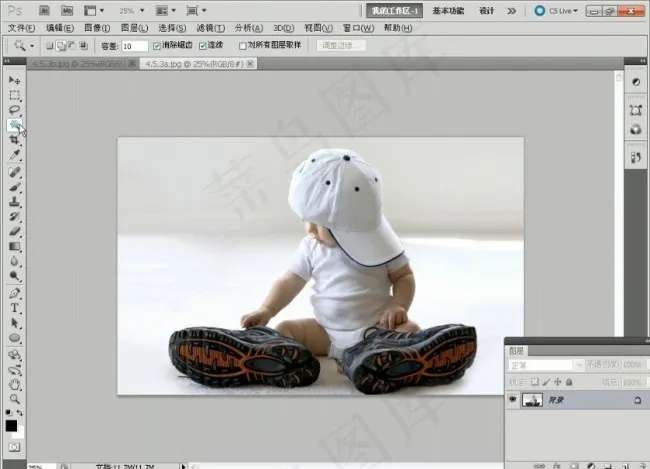Select the Gradient tool
The height and width of the screenshot is (469, 650).
[x=14, y=245]
